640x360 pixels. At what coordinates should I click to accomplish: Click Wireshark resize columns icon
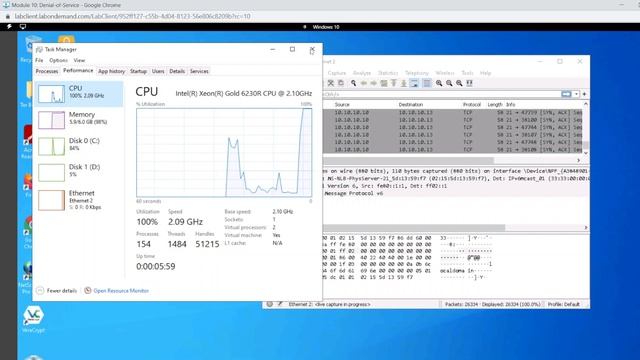pos(469,83)
